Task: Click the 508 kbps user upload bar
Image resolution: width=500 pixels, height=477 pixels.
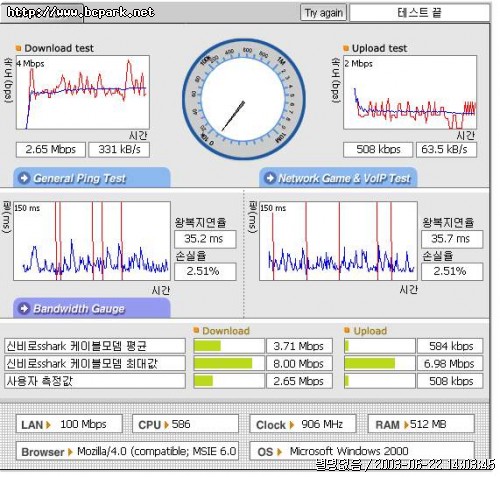Action: point(379,381)
